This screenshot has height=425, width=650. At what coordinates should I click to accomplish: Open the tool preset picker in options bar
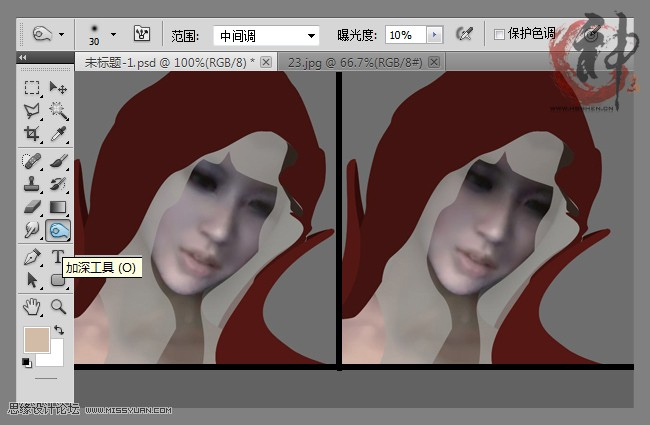click(x=48, y=34)
